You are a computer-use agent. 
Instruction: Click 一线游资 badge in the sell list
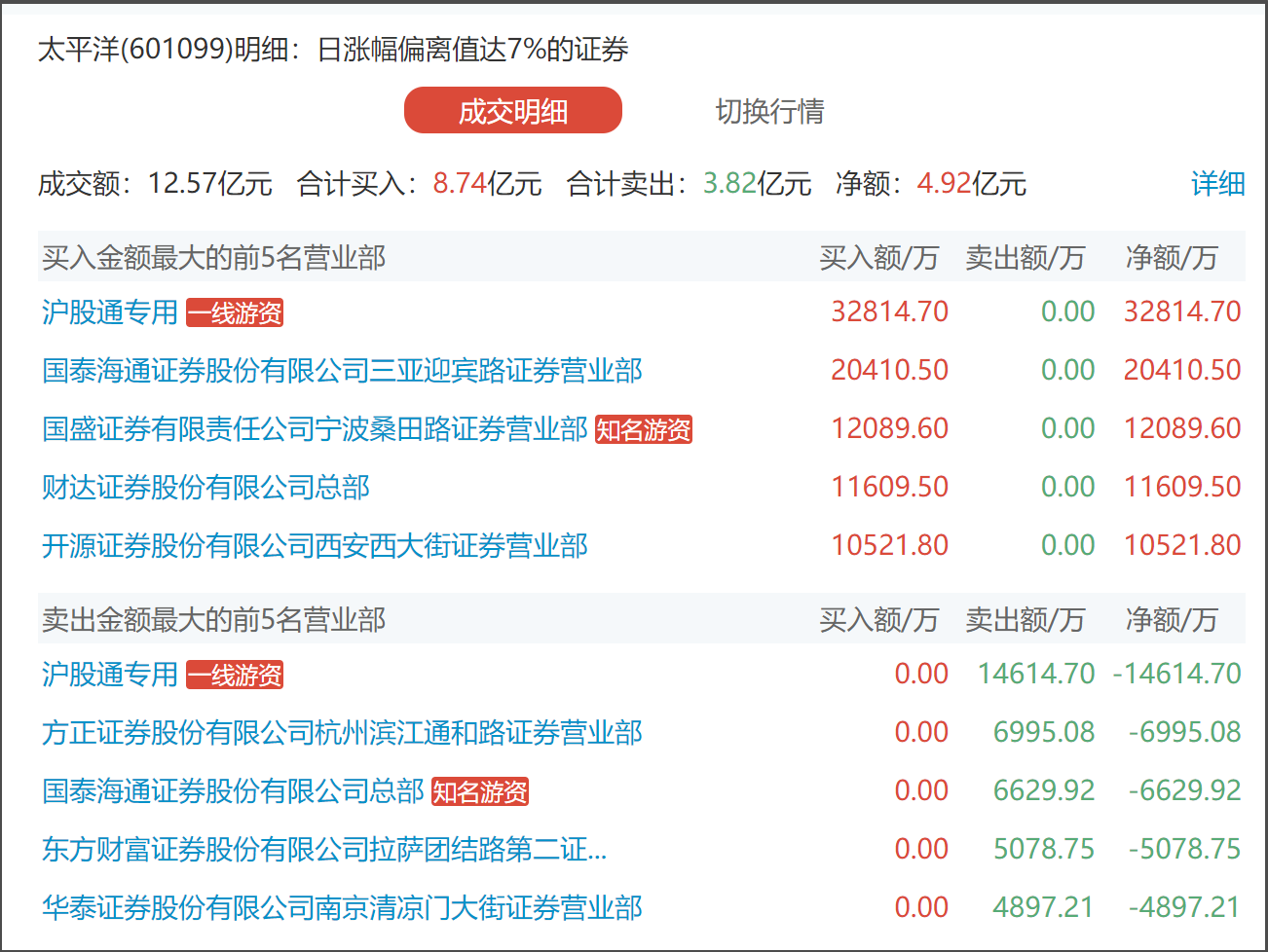click(235, 676)
